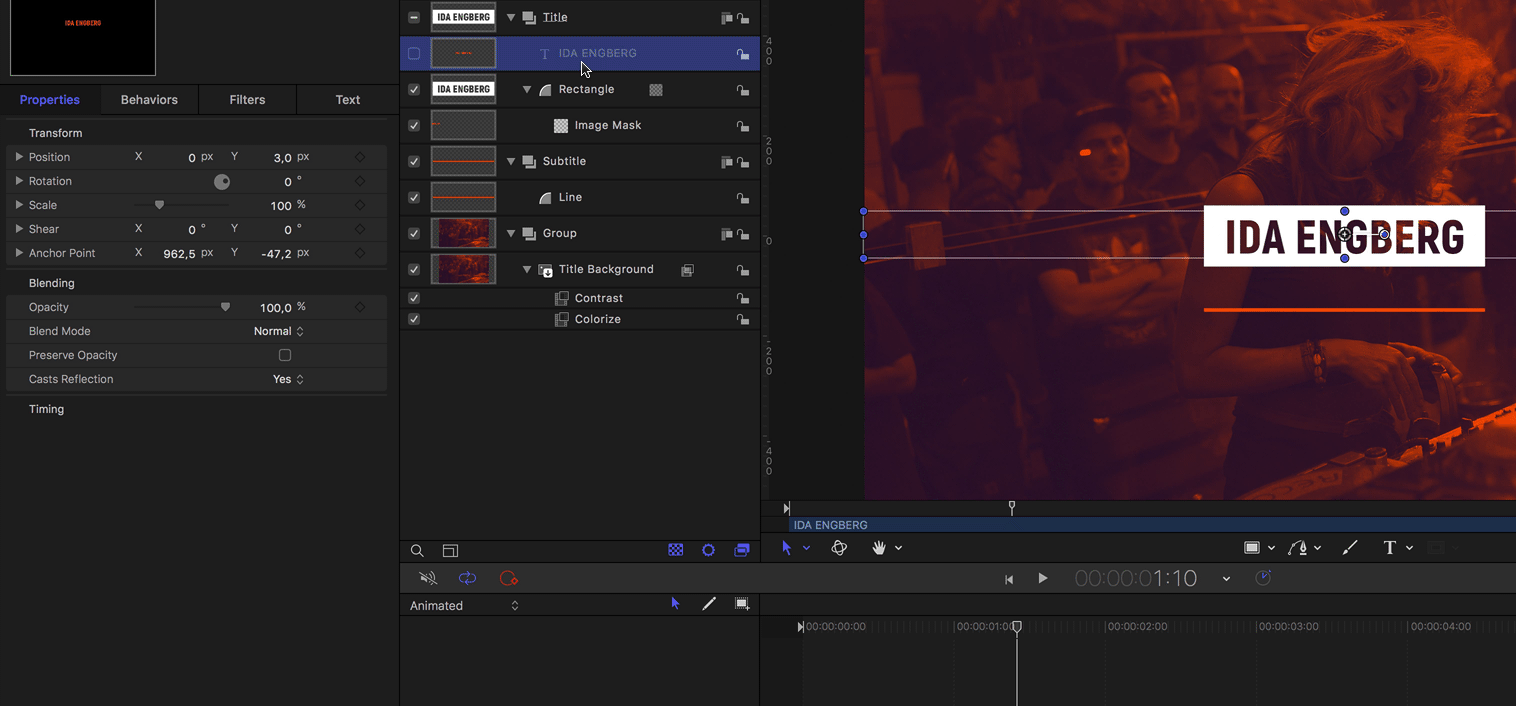Screen dimensions: 1516x706
Task: Open the Filters tab
Action: click(x=247, y=100)
